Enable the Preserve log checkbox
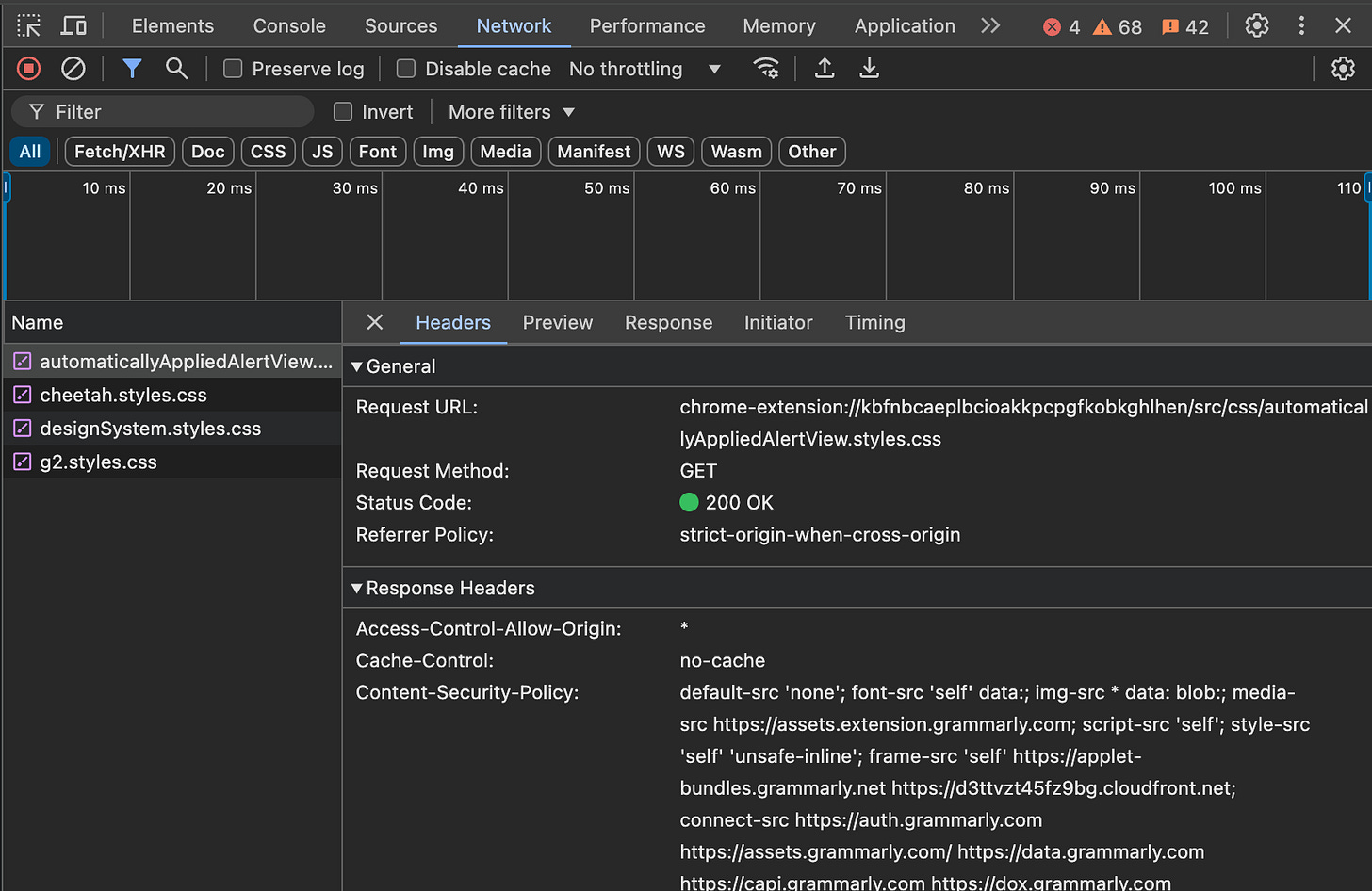 coord(233,69)
